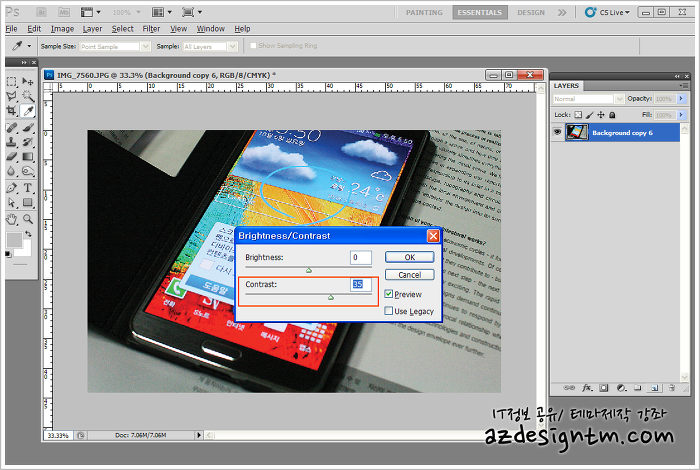The height and width of the screenshot is (470, 700).
Task: Click the Brightness slider handle
Action: tap(308, 270)
